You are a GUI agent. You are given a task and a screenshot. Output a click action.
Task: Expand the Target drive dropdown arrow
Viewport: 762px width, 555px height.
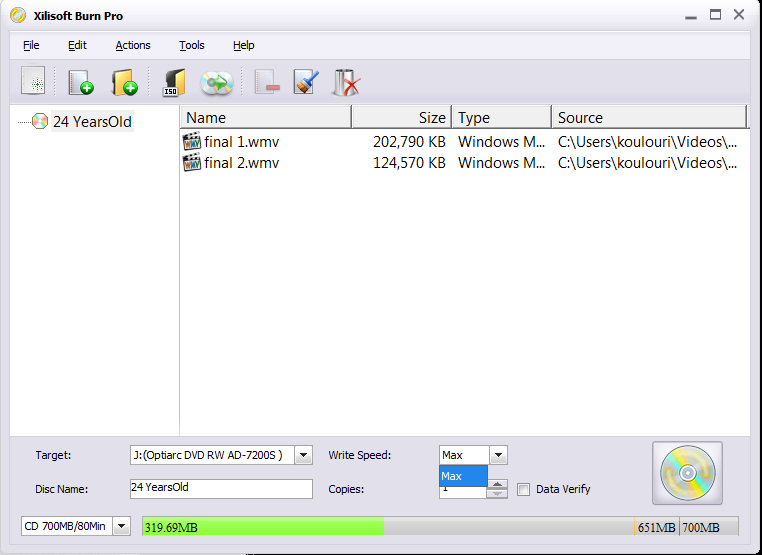(x=304, y=455)
